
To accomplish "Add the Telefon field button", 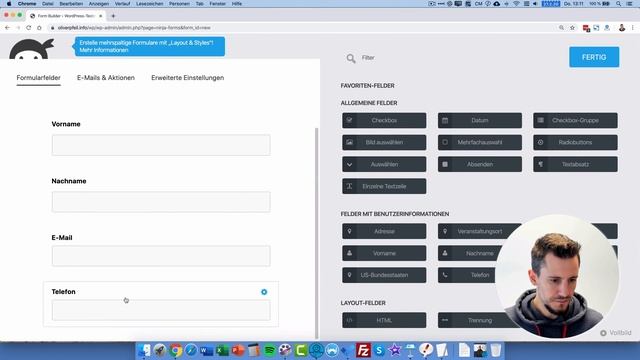I will point(467,275).
